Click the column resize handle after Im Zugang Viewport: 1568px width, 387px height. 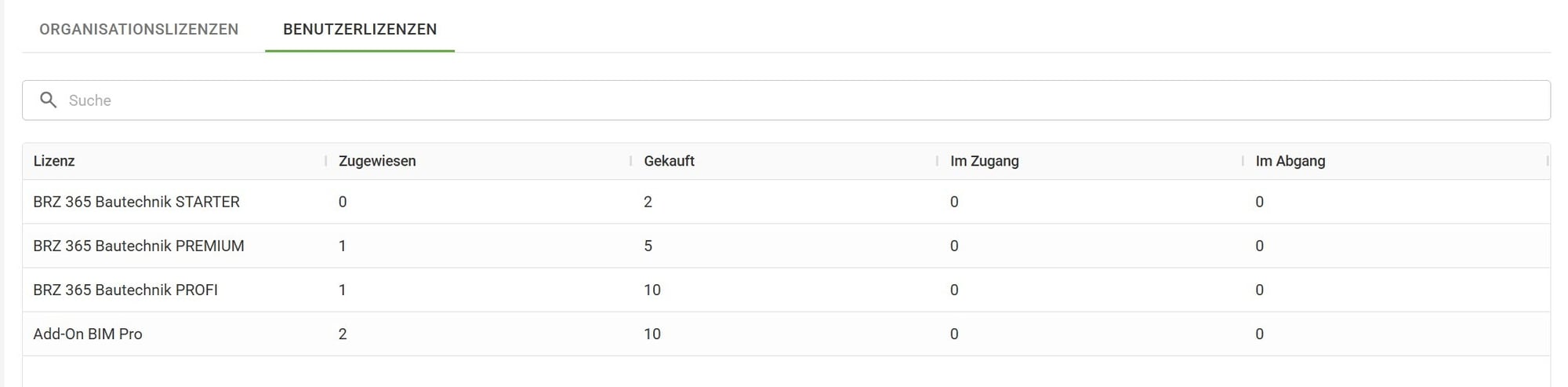coord(1243,161)
